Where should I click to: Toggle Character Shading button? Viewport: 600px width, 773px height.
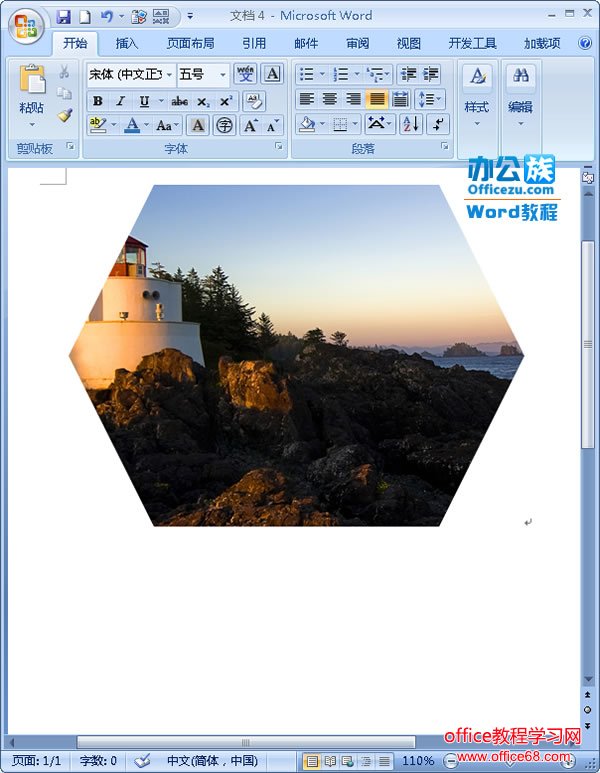(x=198, y=125)
